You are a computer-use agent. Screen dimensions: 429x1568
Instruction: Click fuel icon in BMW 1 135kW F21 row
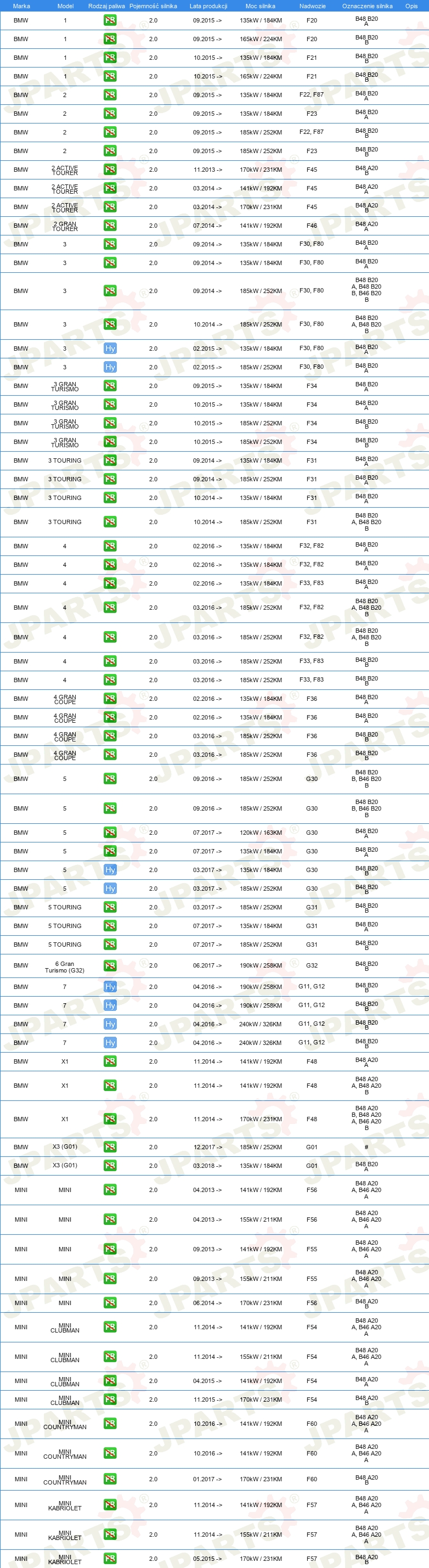click(x=110, y=58)
